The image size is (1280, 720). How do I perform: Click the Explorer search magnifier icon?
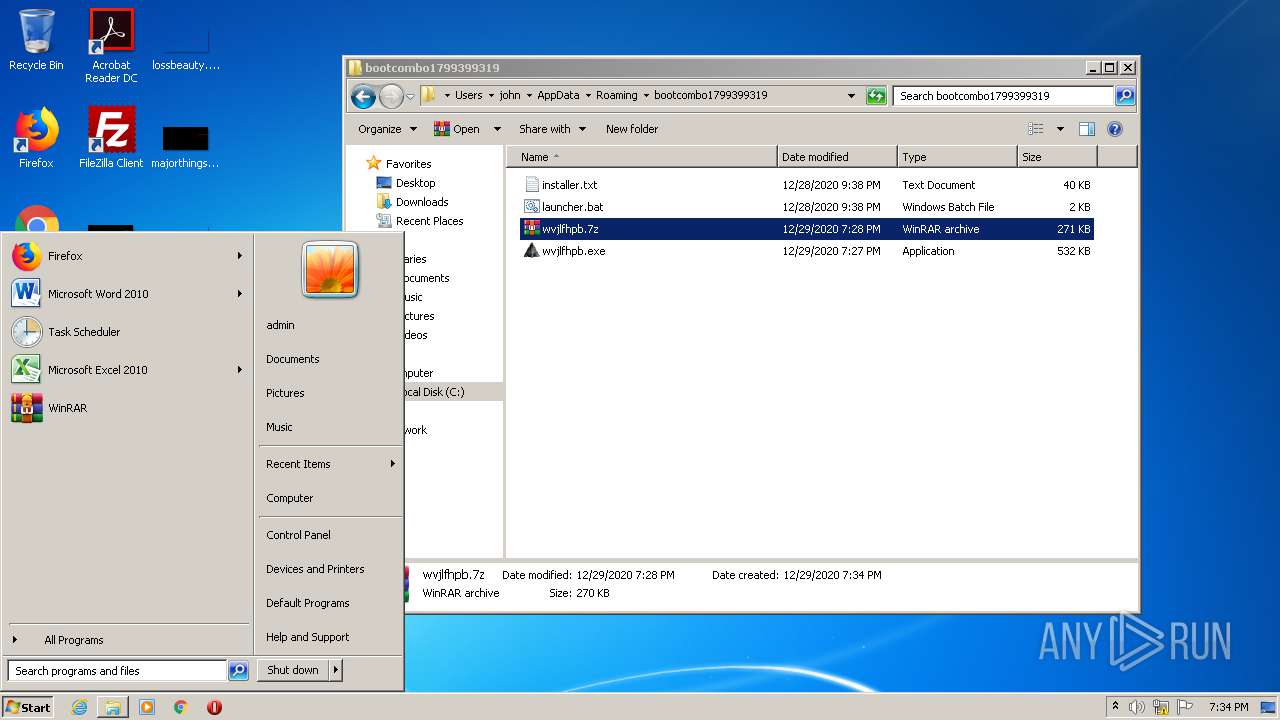1125,96
